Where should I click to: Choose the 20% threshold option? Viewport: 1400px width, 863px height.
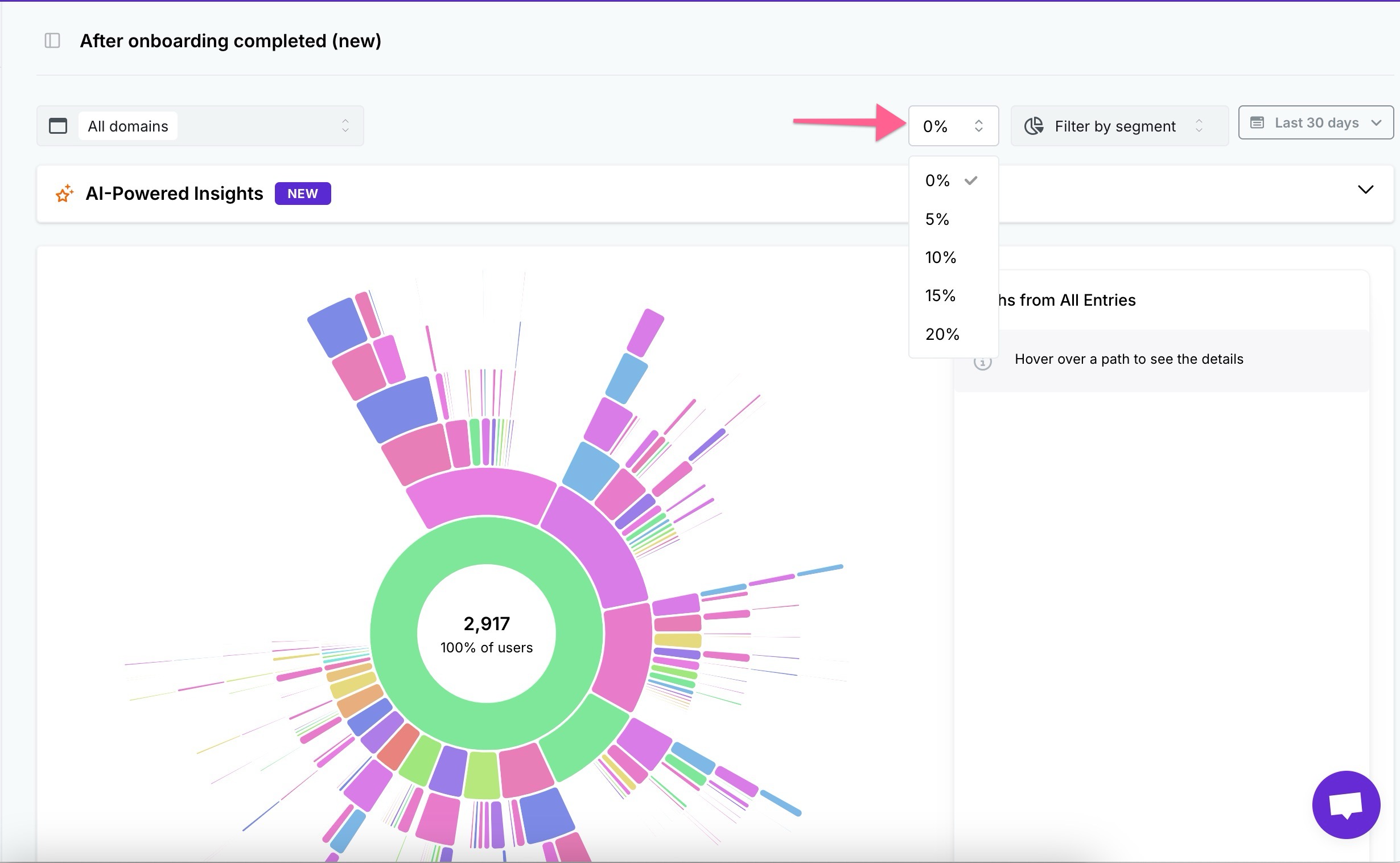(x=942, y=334)
